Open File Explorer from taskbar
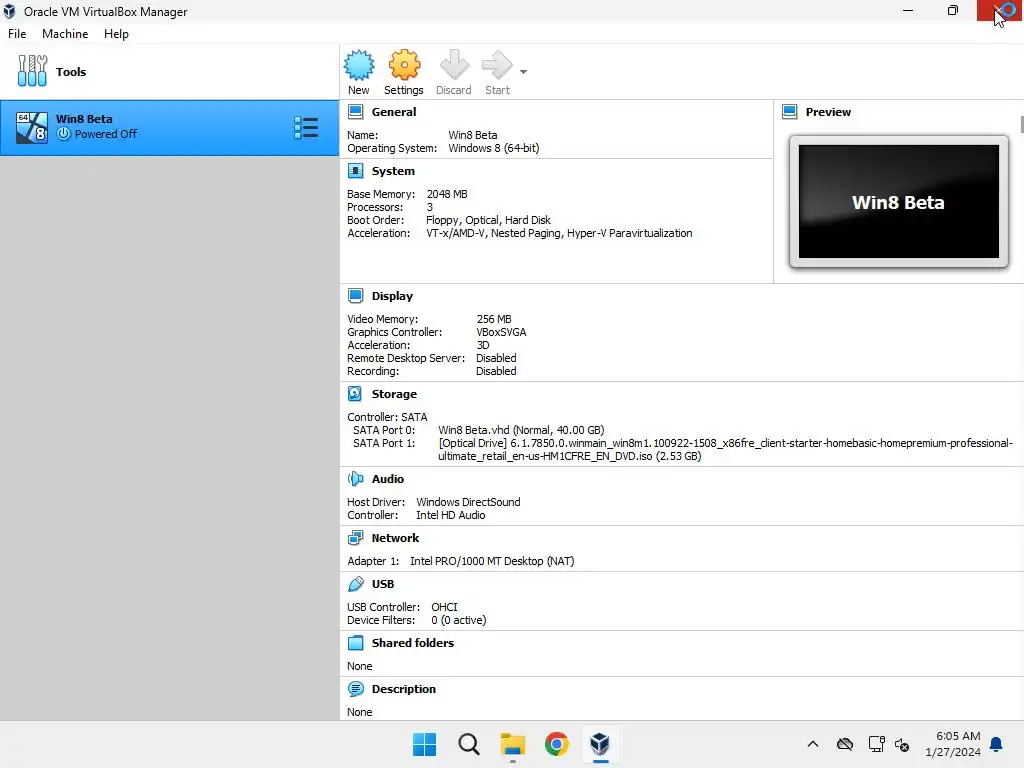 click(x=513, y=744)
